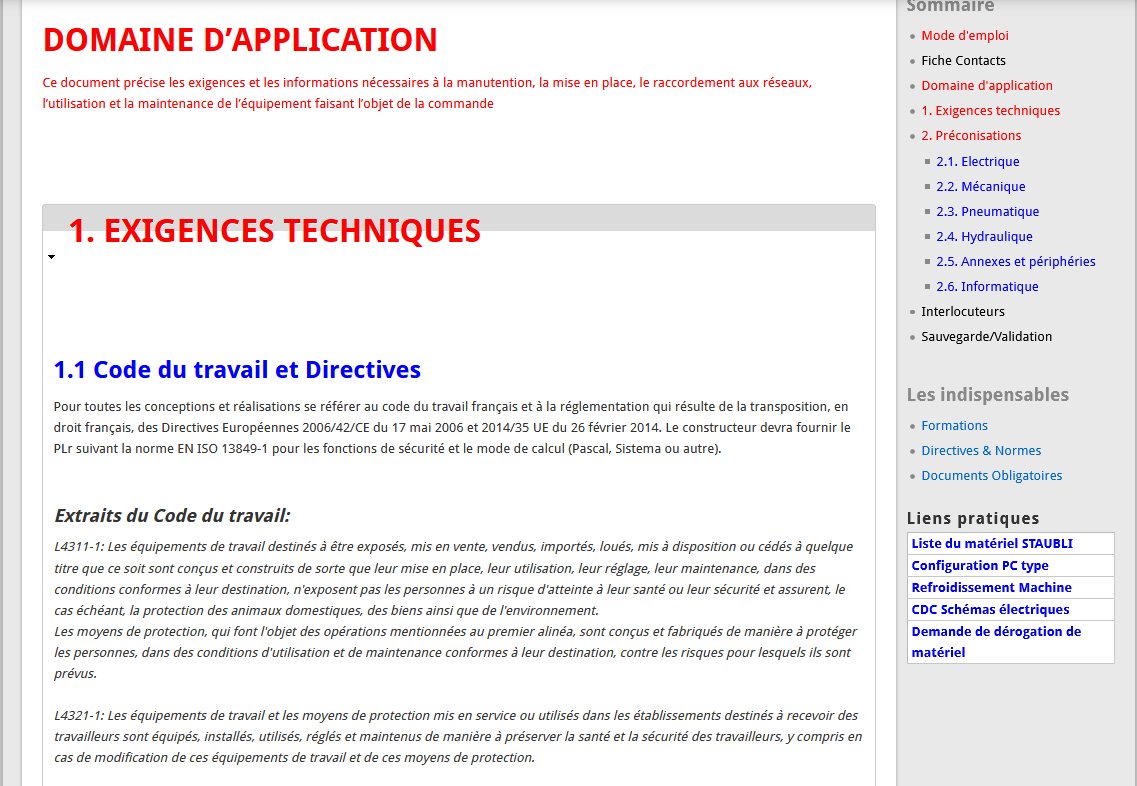Click the paragraph starting with L4321-1
The width and height of the screenshot is (1137, 786).
point(458,737)
